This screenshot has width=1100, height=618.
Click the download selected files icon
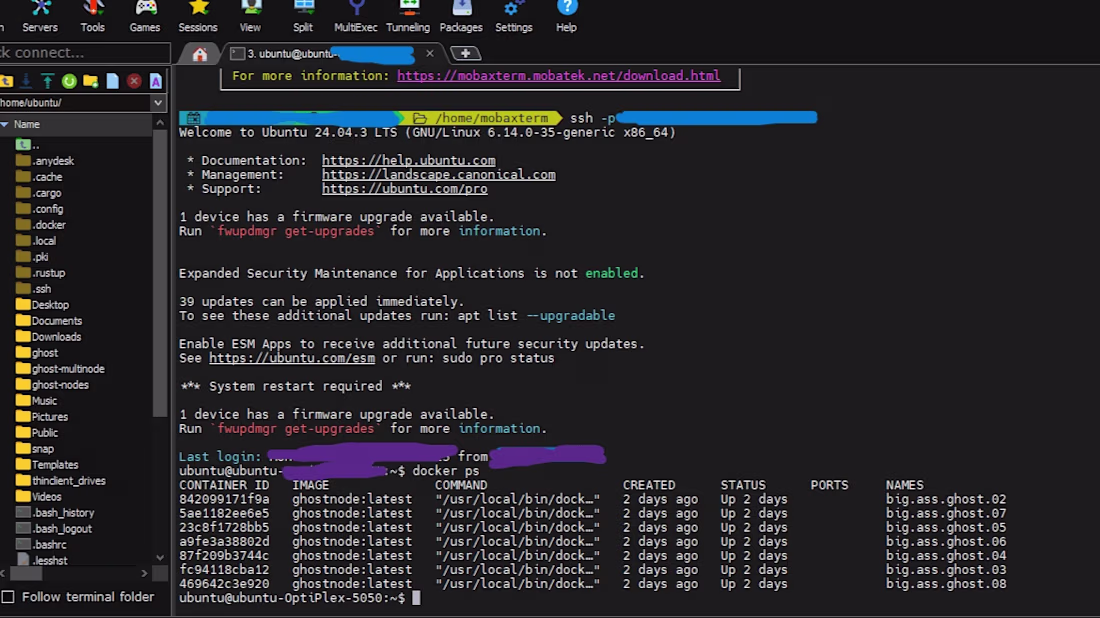click(x=26, y=81)
